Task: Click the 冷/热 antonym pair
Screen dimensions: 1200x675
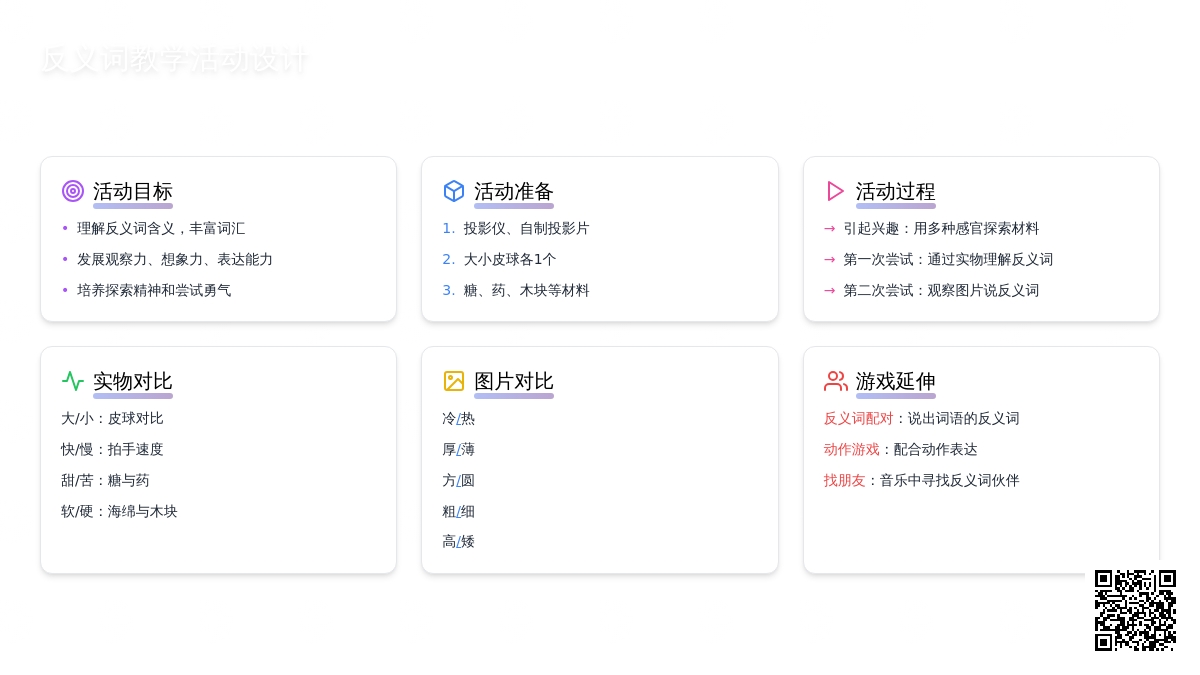Action: (x=458, y=419)
